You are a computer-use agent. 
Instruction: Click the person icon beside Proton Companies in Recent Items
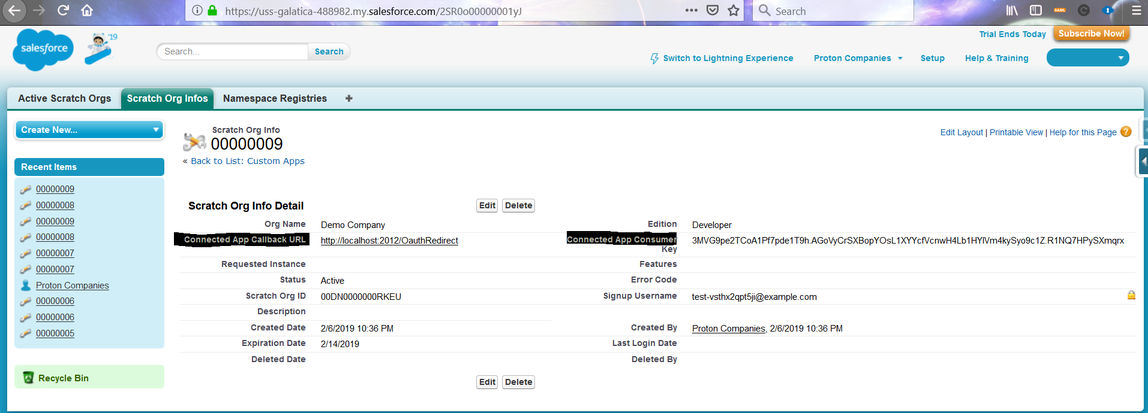[x=26, y=286]
